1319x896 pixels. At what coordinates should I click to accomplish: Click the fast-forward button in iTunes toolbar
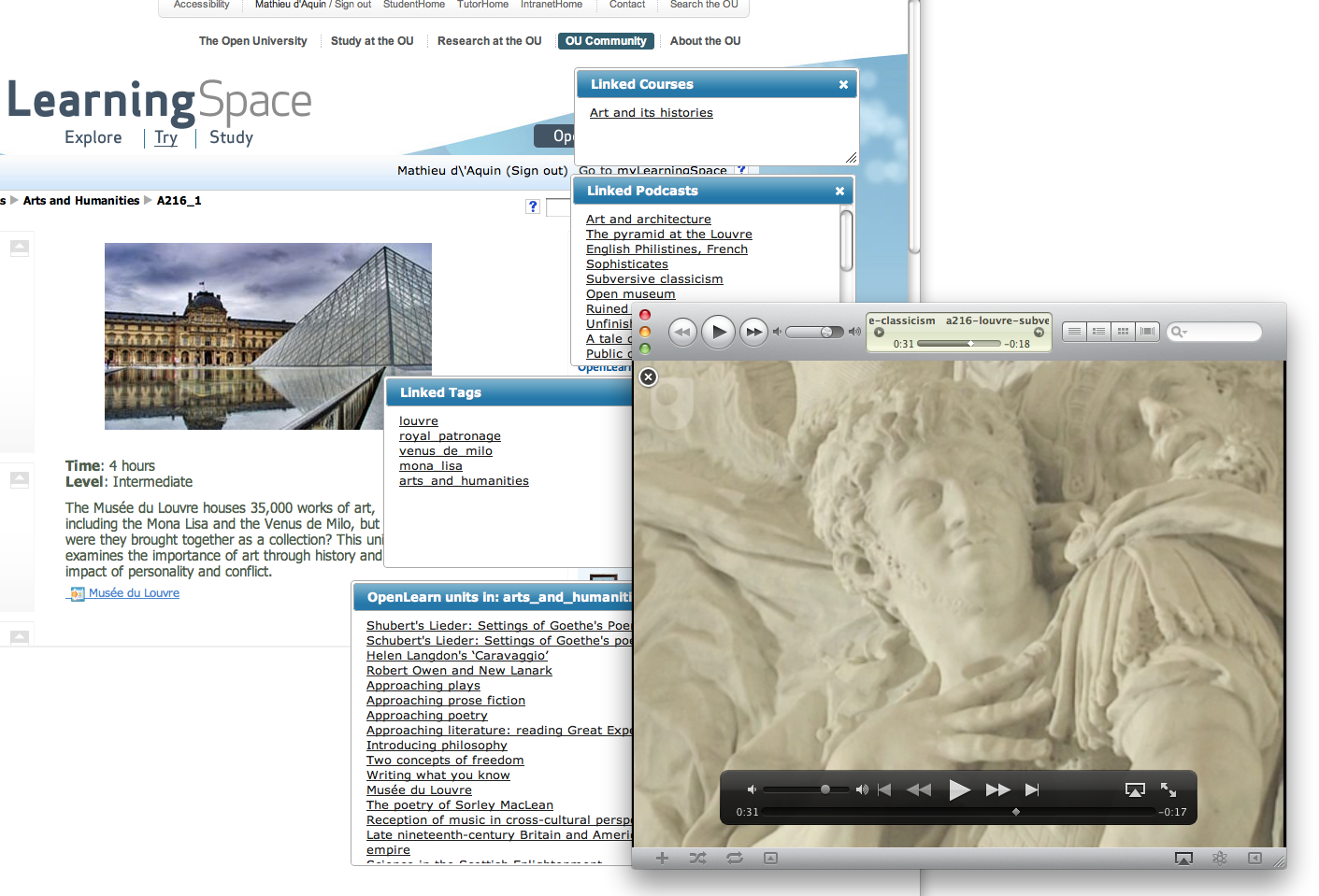753,332
